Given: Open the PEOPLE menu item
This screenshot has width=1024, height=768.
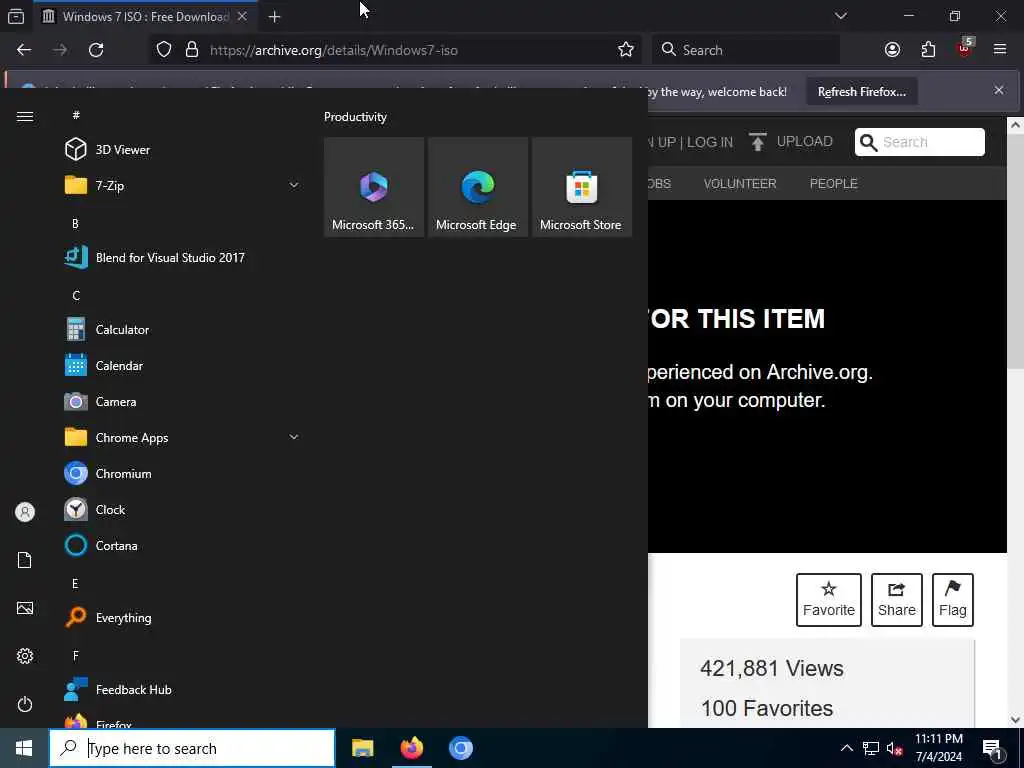Looking at the screenshot, I should [x=833, y=184].
